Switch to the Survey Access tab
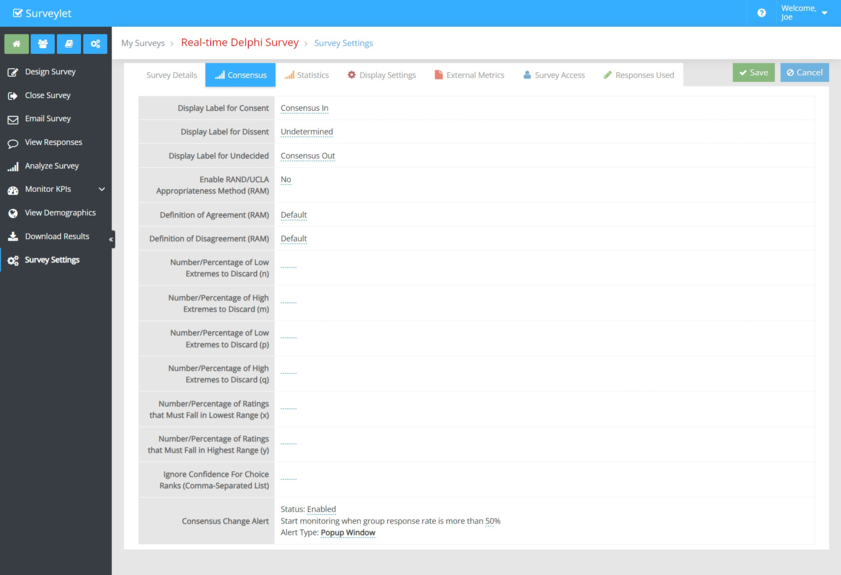The height and width of the screenshot is (575, 841). (x=554, y=75)
